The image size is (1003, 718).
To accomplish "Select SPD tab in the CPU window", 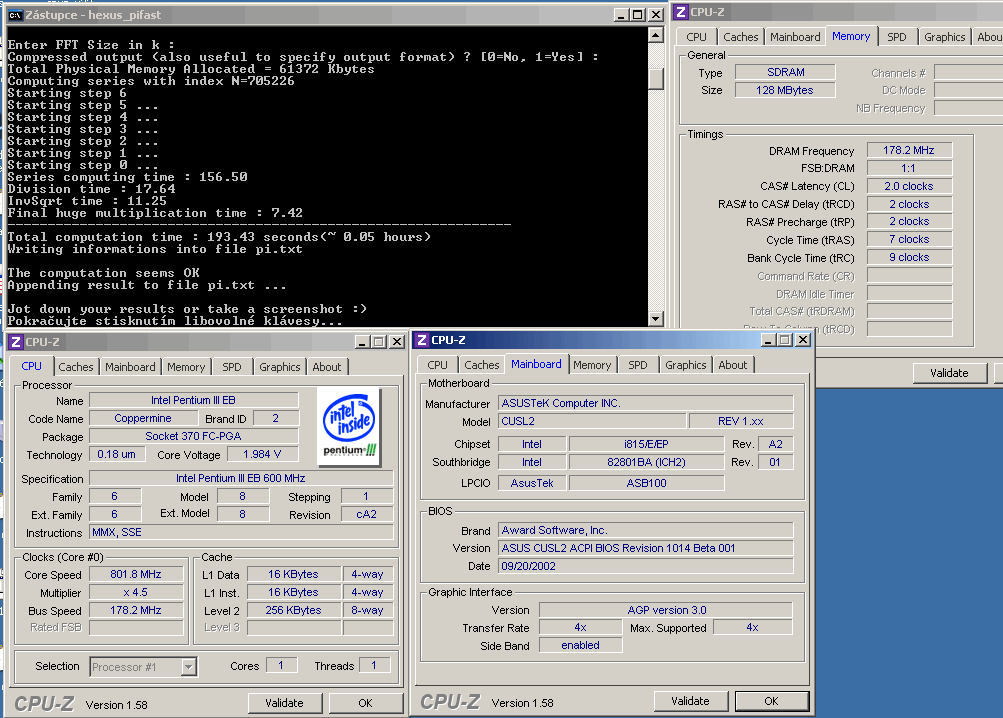I will coord(232,367).
